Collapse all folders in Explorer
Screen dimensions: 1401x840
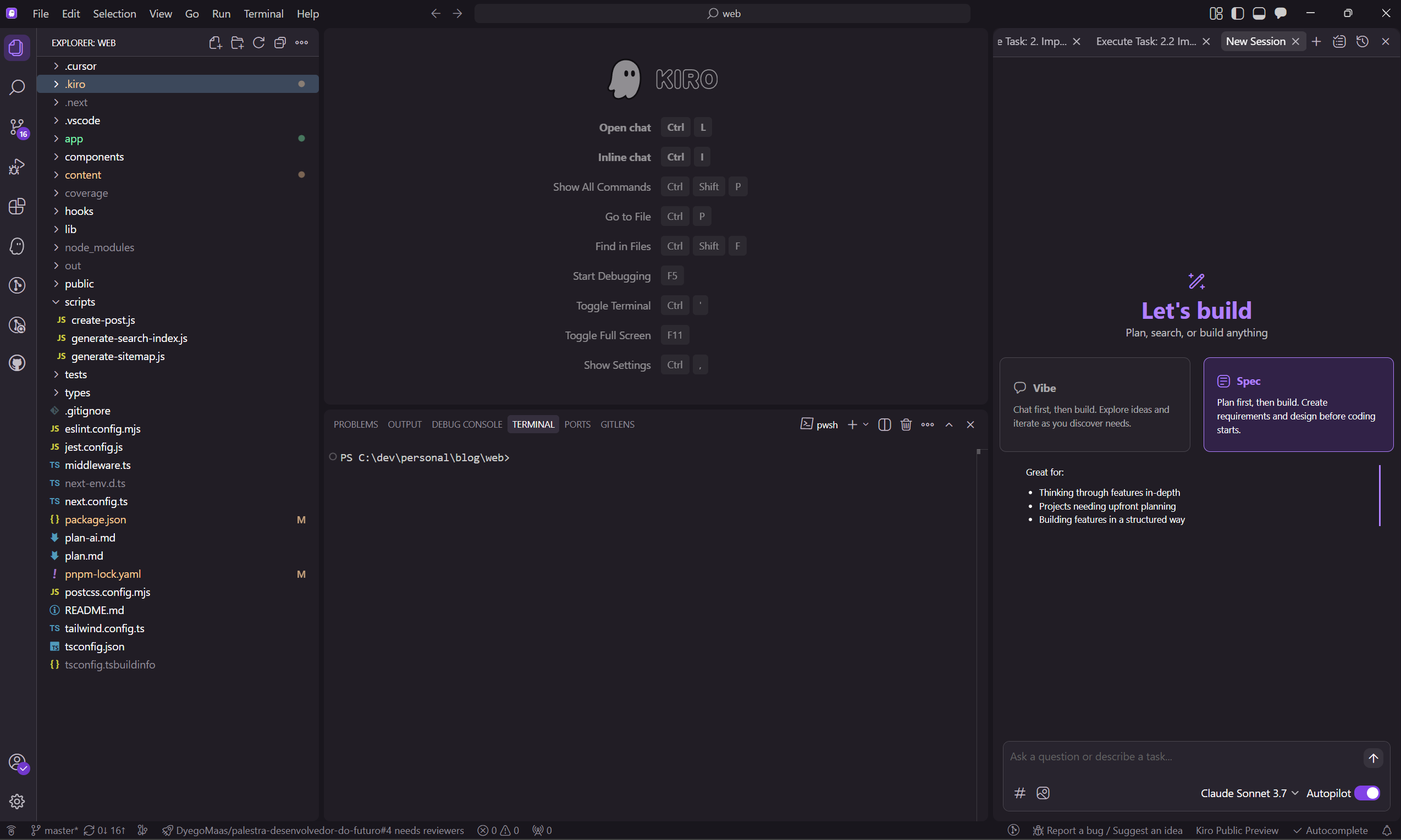280,42
